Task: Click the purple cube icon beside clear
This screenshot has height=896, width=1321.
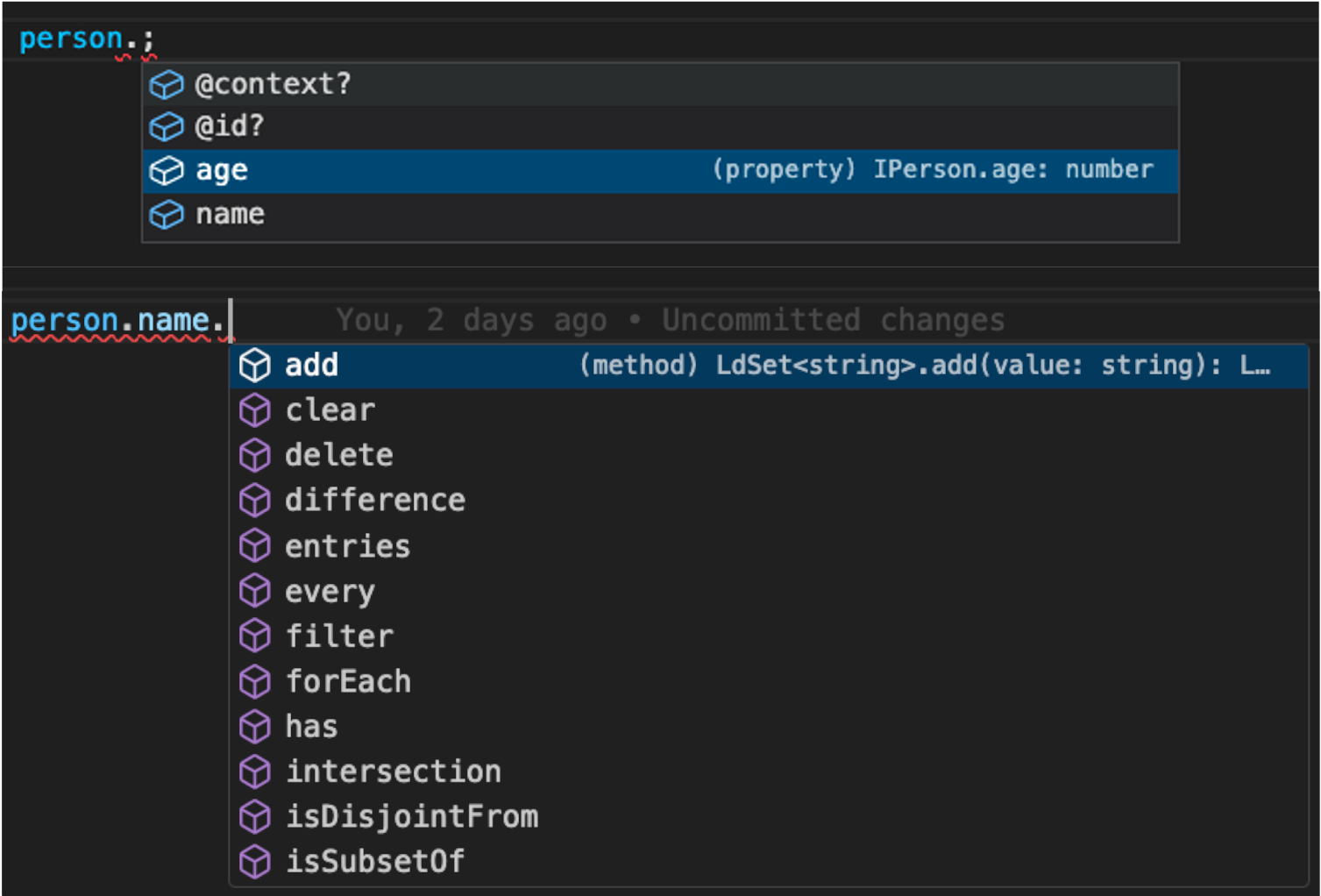Action: click(255, 410)
